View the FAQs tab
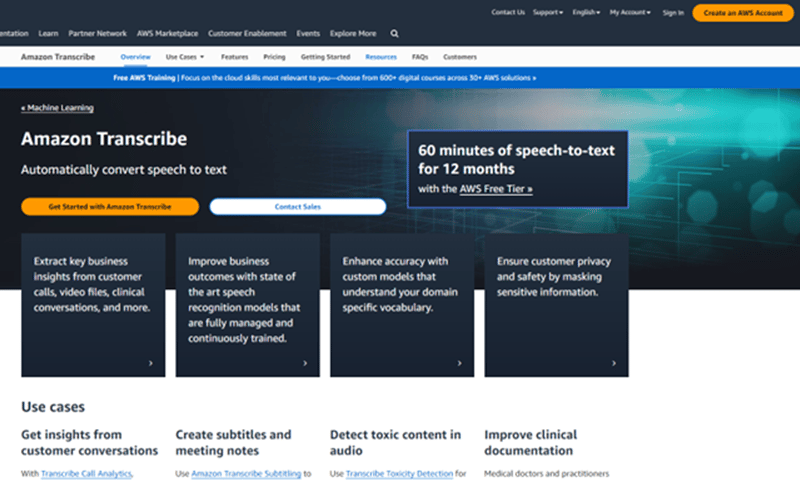This screenshot has width=800, height=480. pyautogui.click(x=420, y=57)
